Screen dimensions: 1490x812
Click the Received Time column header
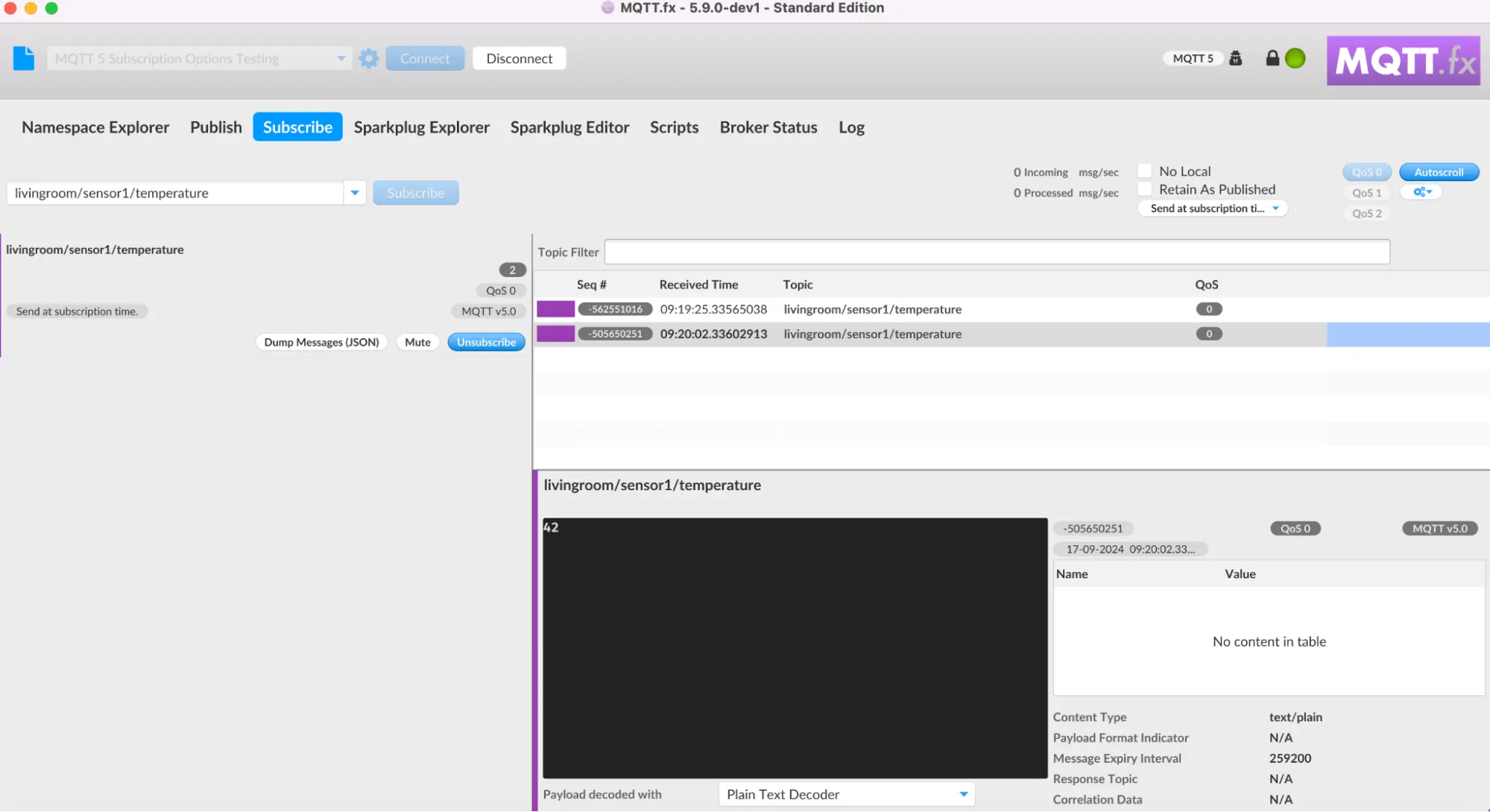698,285
